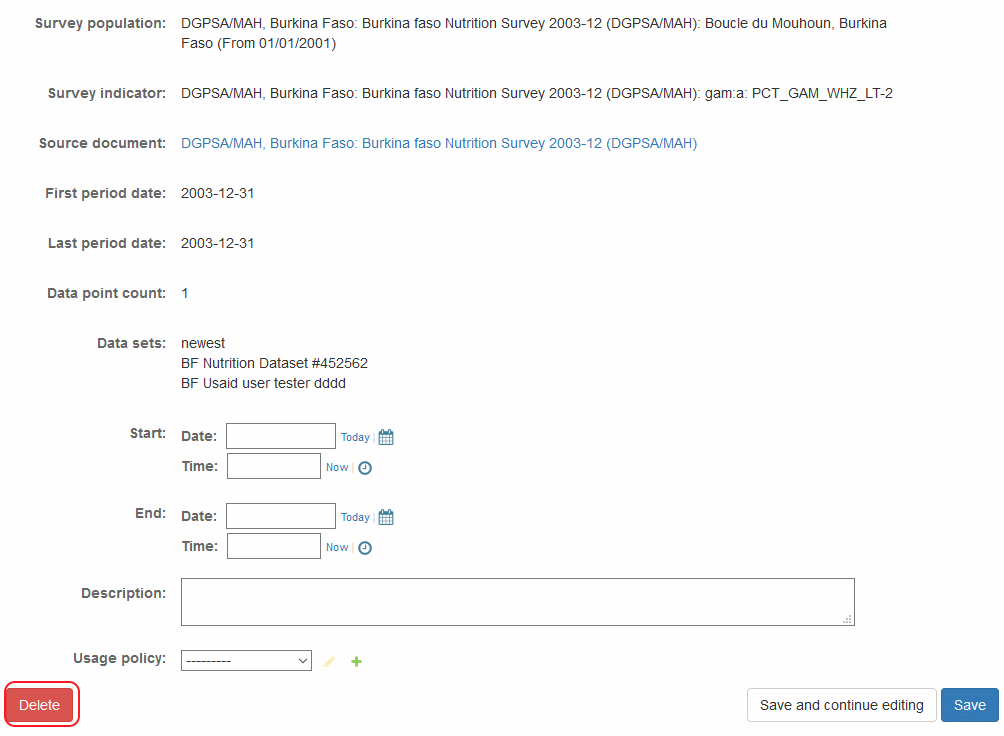The image size is (1004, 736).
Task: Focus the Start Date input field
Action: (281, 436)
